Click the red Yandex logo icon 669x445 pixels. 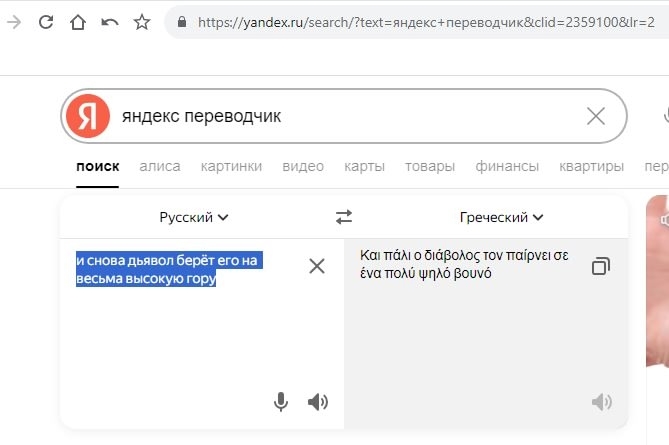pos(88,116)
